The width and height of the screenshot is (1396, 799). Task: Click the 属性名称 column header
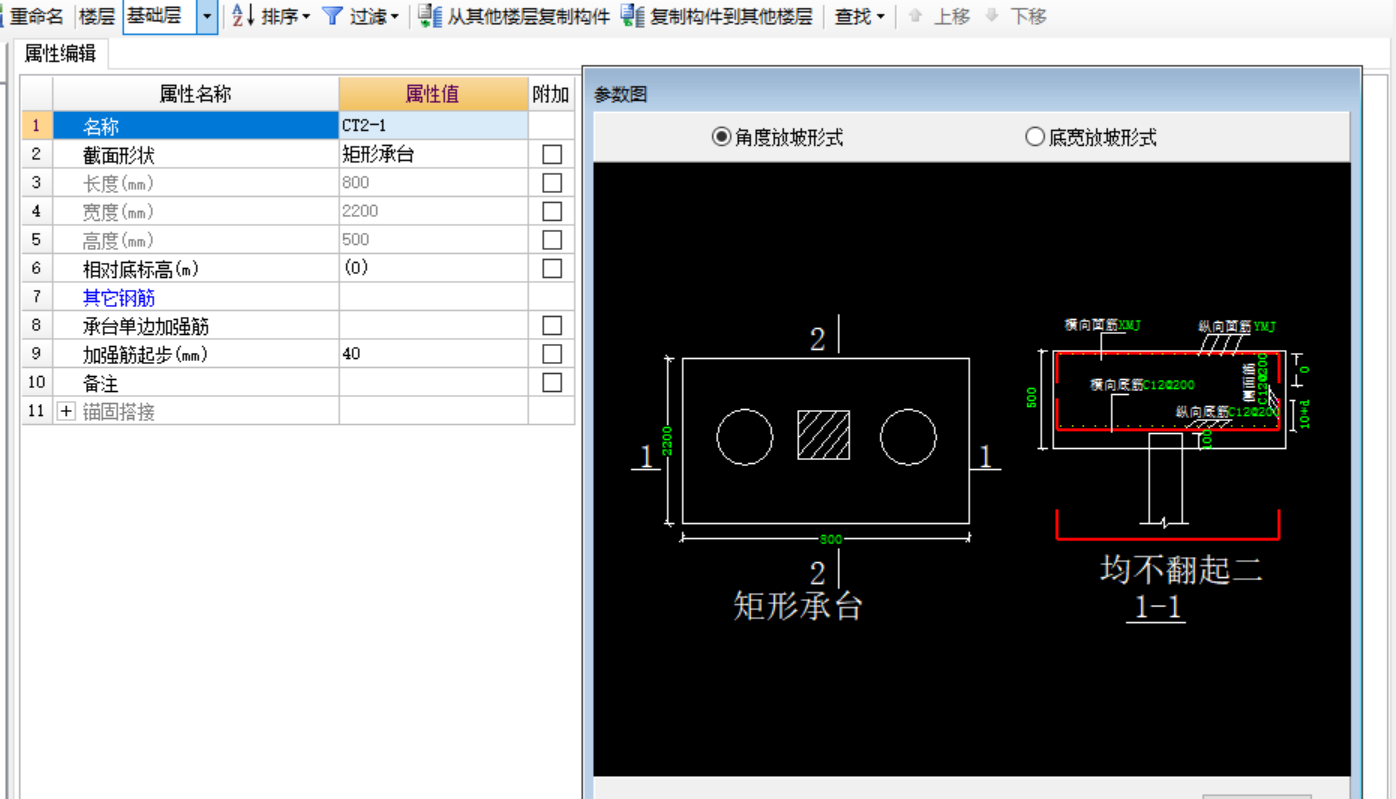click(x=195, y=94)
